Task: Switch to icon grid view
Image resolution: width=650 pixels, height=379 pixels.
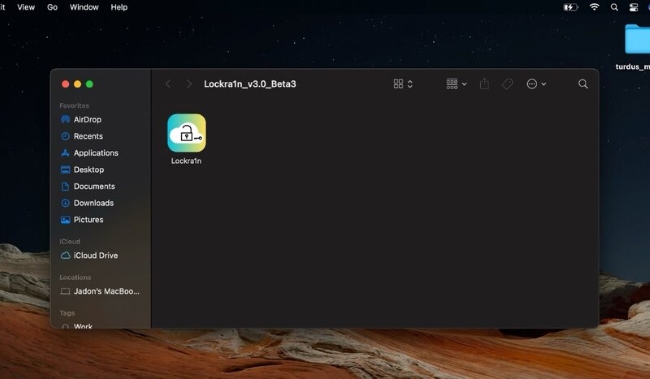Action: 398,84
